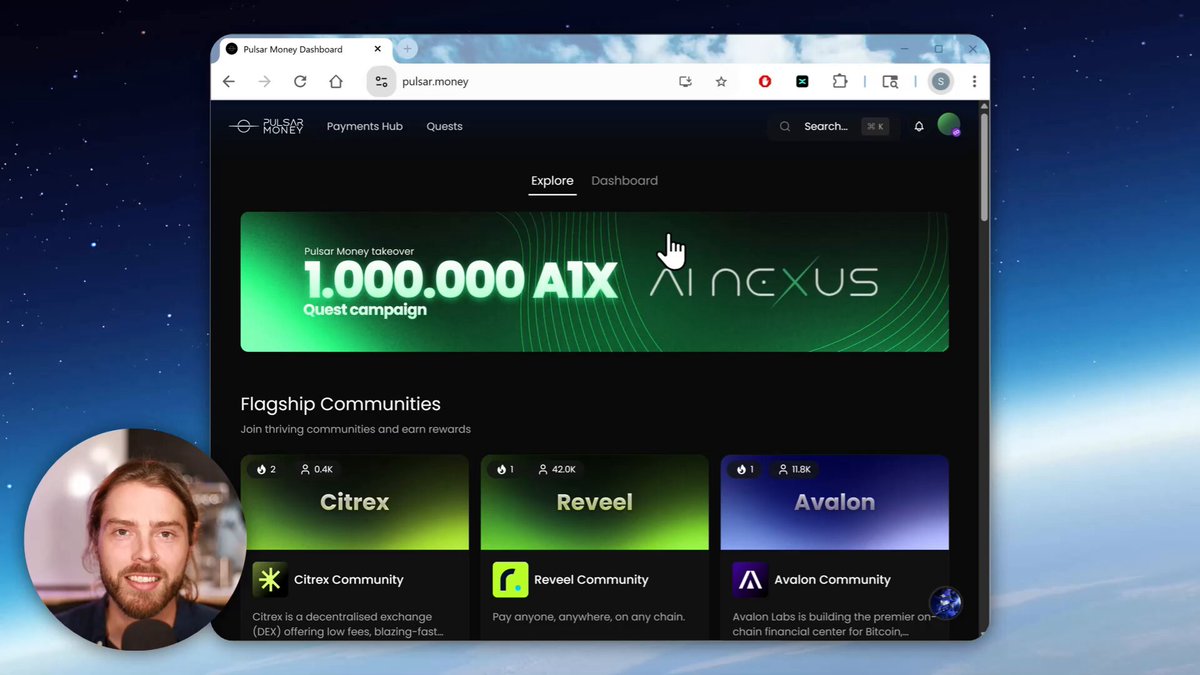Reload the pulsar.money page
This screenshot has width=1200, height=675.
(300, 82)
